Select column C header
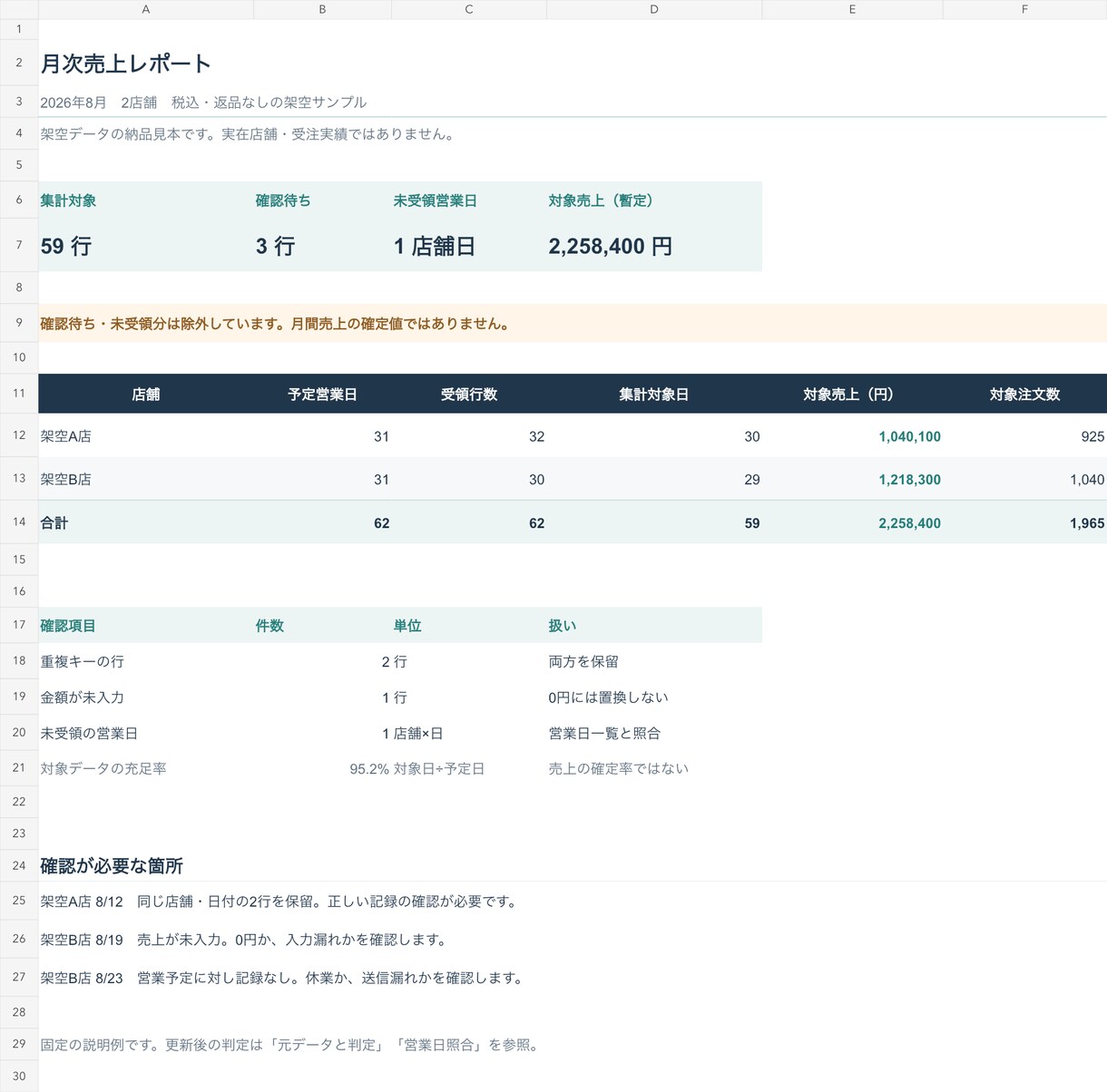 coord(469,9)
